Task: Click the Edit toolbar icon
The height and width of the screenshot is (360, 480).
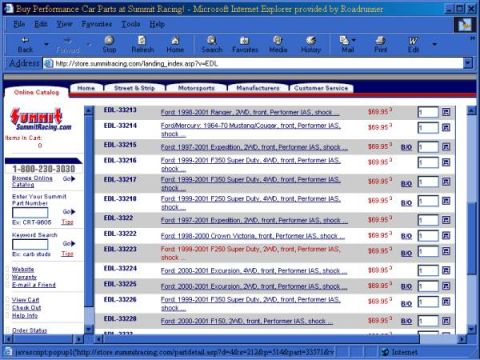Action: [413, 45]
